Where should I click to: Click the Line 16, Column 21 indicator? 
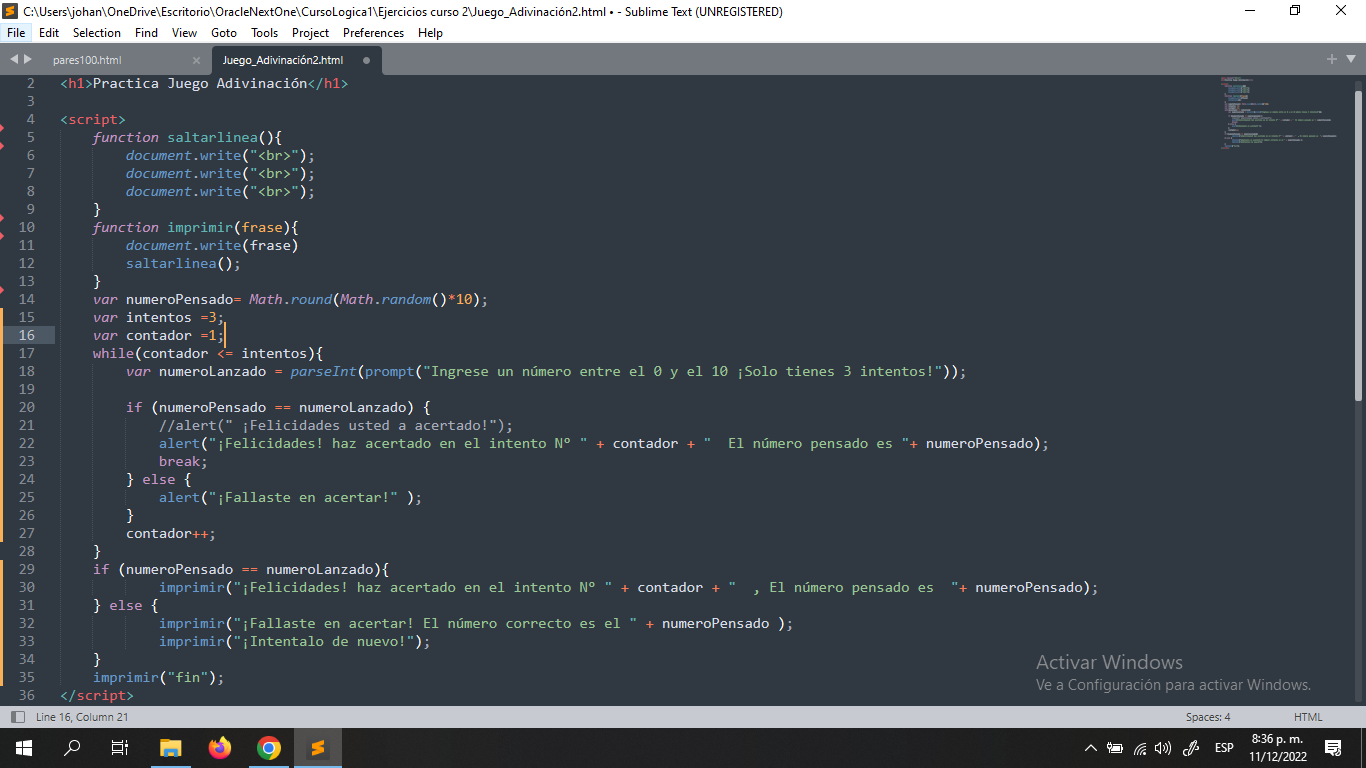(x=82, y=717)
